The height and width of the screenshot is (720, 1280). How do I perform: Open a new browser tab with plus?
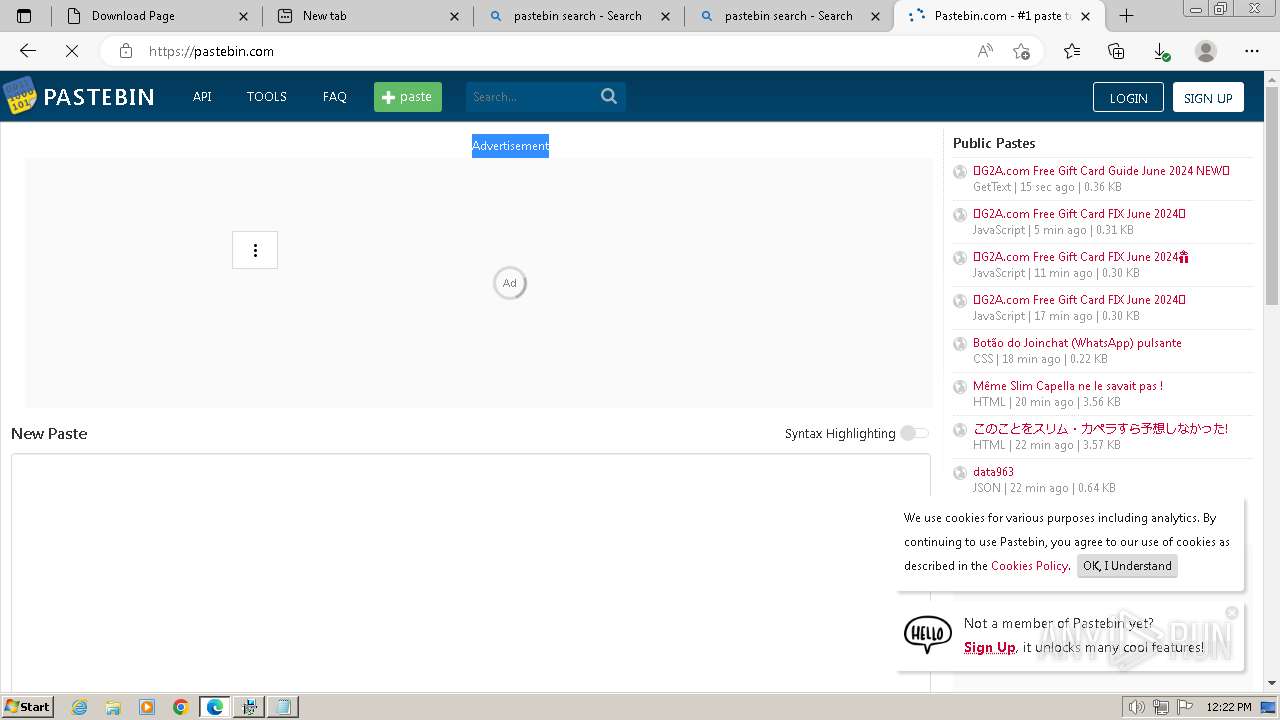point(1126,15)
